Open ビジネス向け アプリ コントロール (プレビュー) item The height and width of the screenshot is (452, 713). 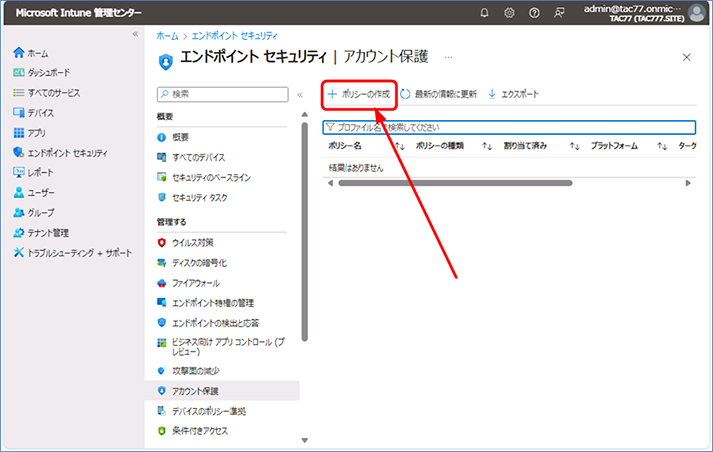tap(222, 347)
